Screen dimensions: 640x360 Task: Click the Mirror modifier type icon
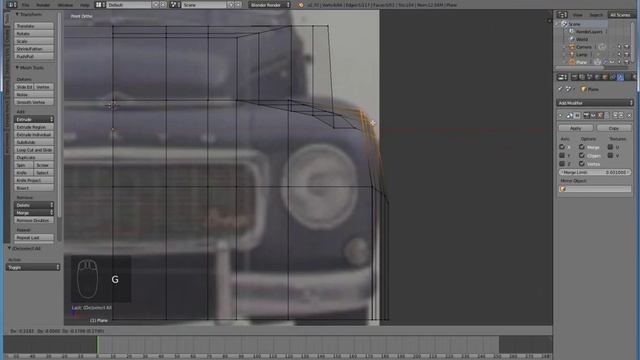(569, 116)
